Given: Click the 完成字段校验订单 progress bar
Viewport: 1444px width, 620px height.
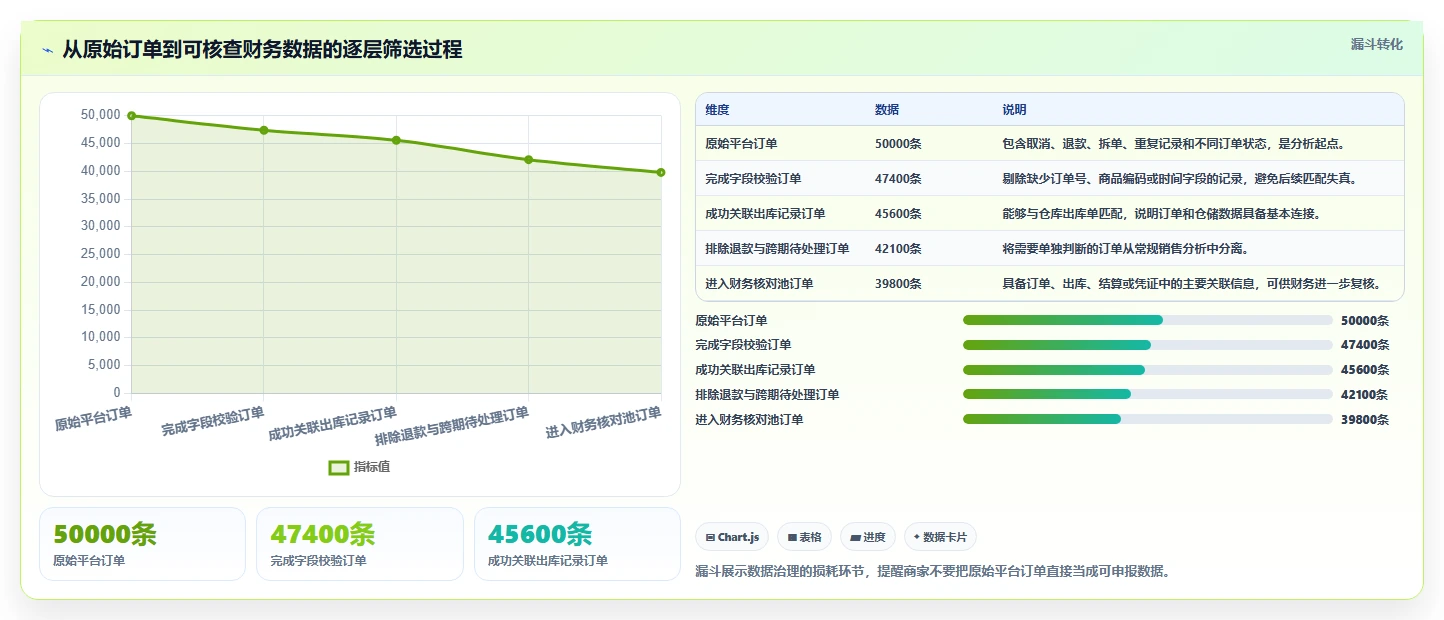Looking at the screenshot, I should click(x=1148, y=345).
